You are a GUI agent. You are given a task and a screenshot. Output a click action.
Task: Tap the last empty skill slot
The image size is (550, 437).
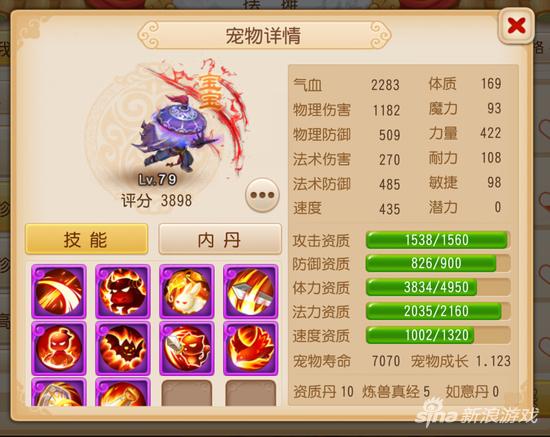point(250,393)
